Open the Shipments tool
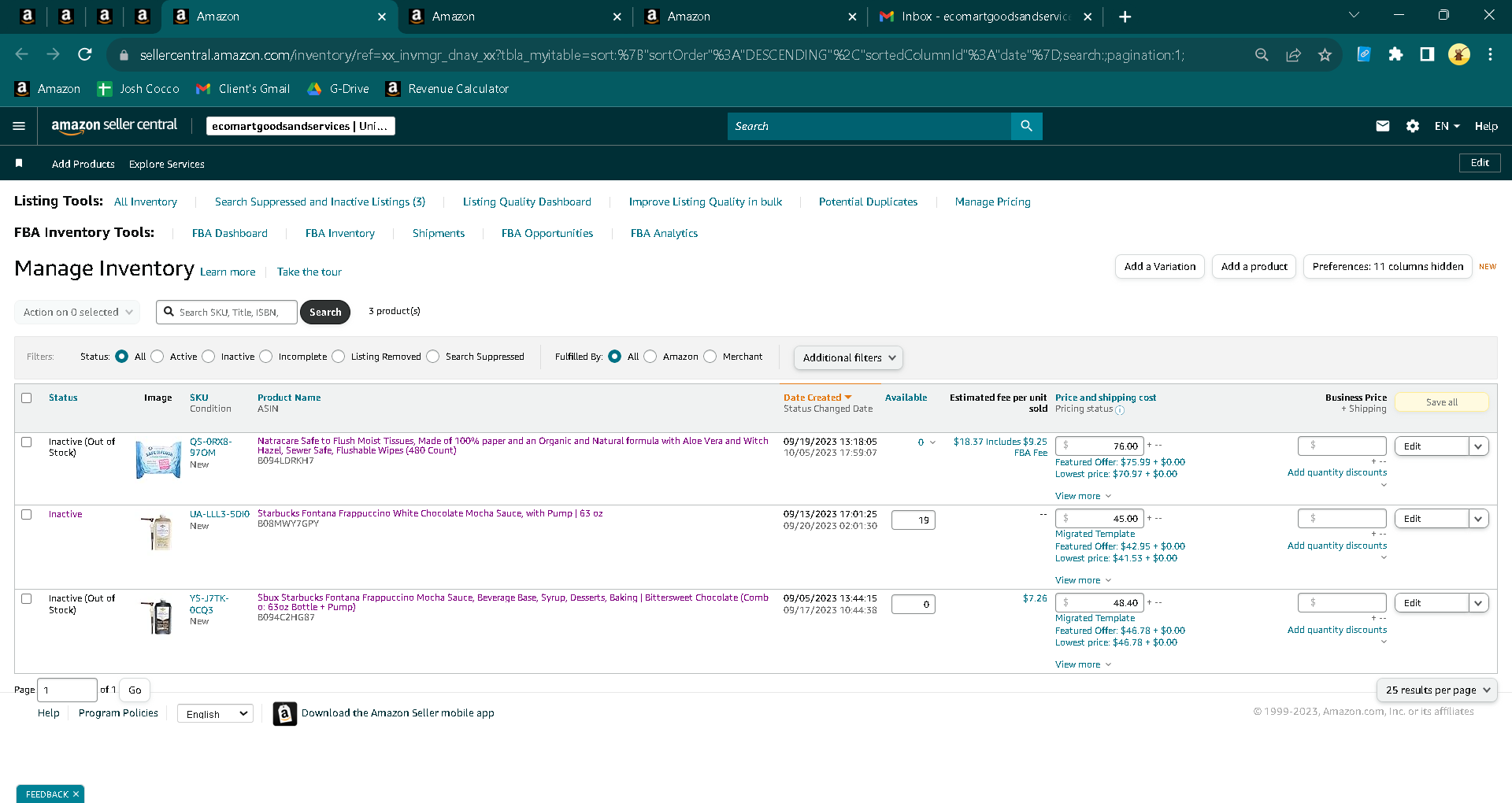This screenshot has width=1512, height=803. pyautogui.click(x=439, y=233)
